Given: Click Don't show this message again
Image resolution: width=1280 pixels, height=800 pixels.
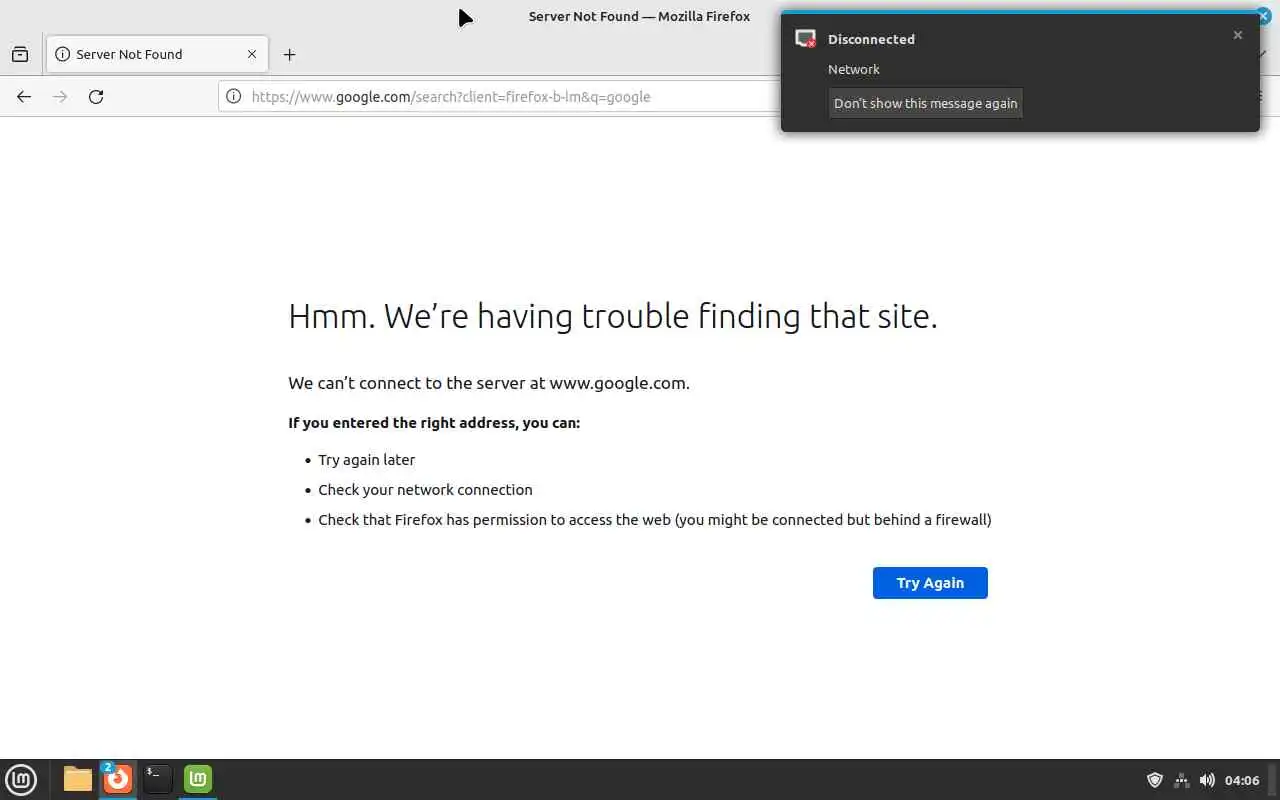Looking at the screenshot, I should (925, 103).
